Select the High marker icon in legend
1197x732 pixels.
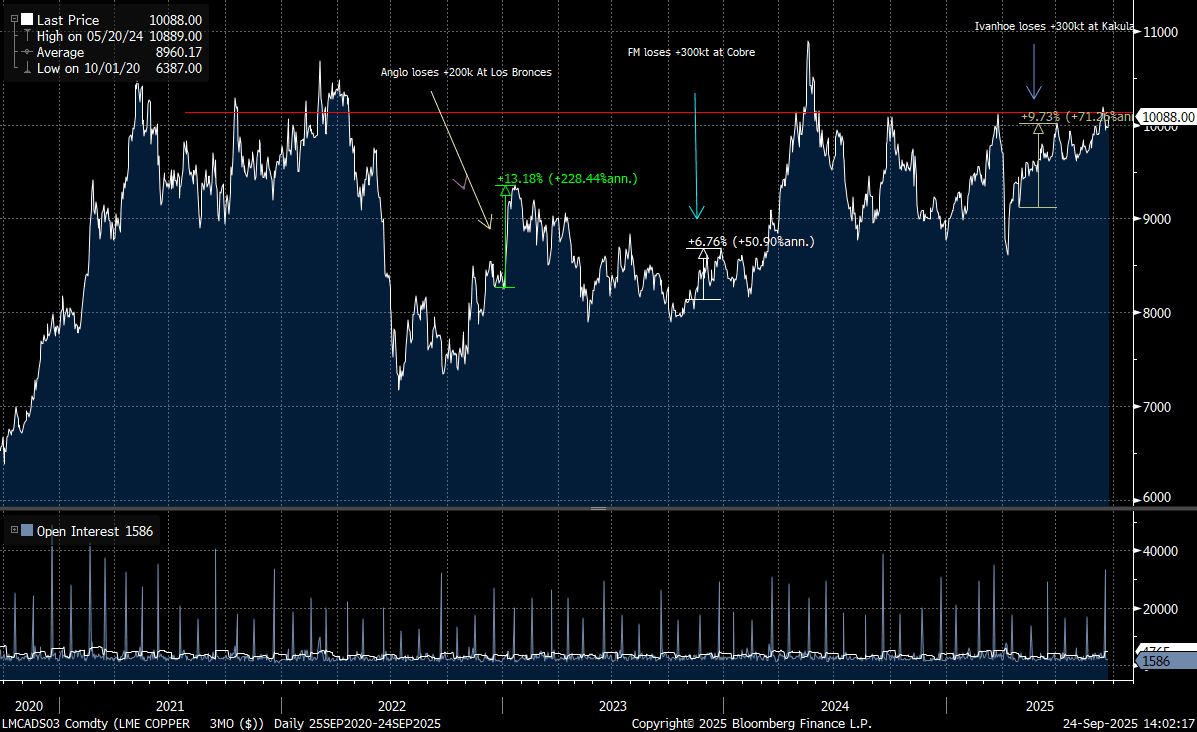coord(26,36)
